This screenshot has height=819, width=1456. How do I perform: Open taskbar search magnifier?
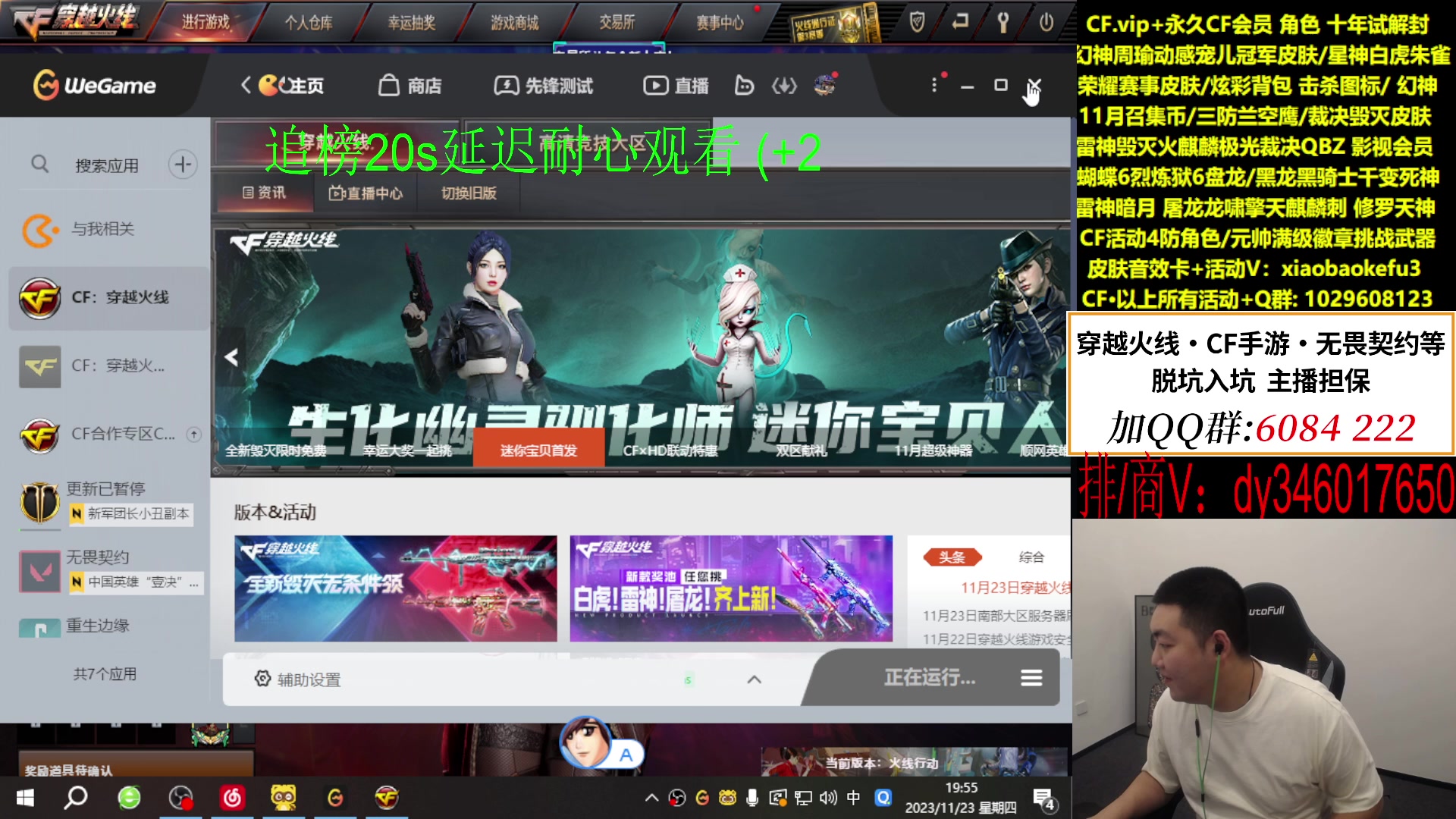coord(77,798)
